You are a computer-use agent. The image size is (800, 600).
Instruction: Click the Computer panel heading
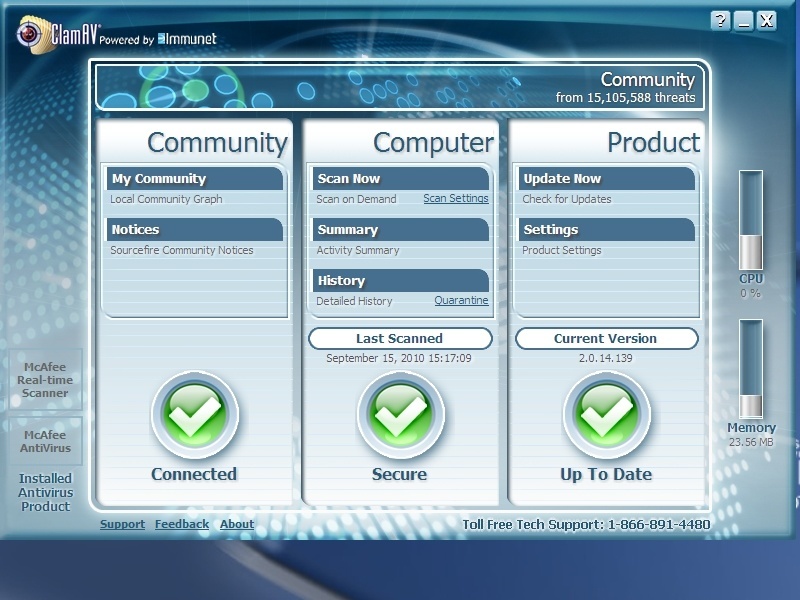pos(433,142)
